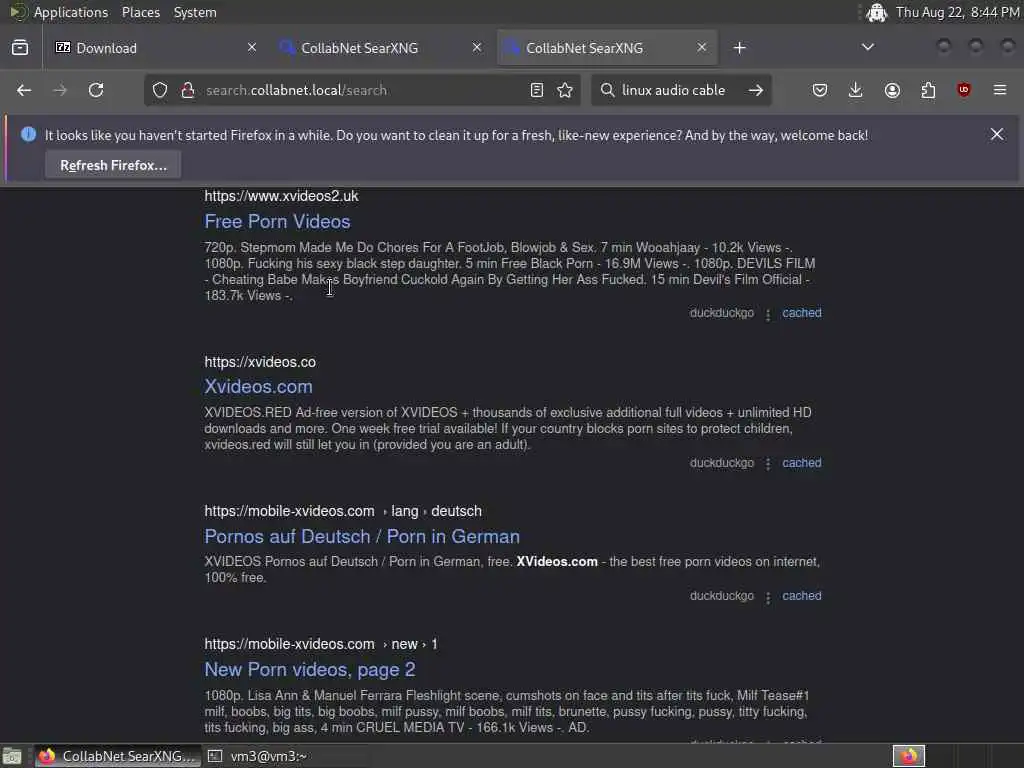Image resolution: width=1024 pixels, height=768 pixels.
Task: Open the Applications menu in top panel
Action: tap(71, 12)
